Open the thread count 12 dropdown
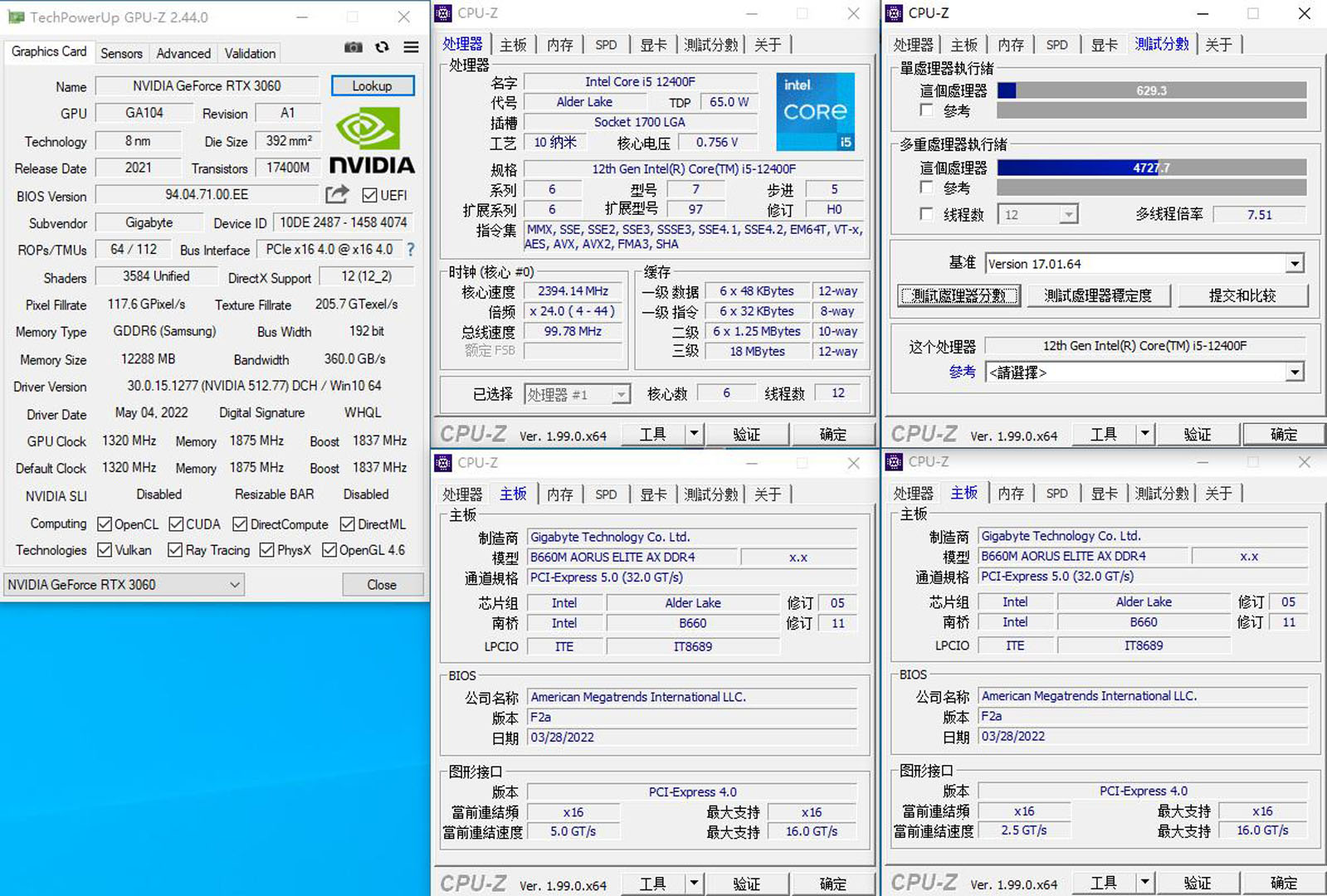The image size is (1327, 896). tap(1037, 215)
